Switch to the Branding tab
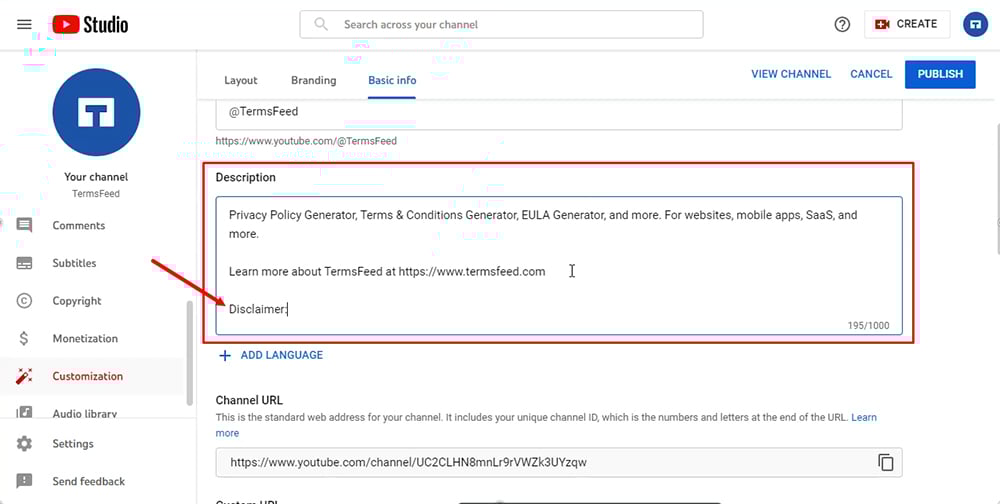Viewport: 1000px width, 504px height. [x=313, y=80]
